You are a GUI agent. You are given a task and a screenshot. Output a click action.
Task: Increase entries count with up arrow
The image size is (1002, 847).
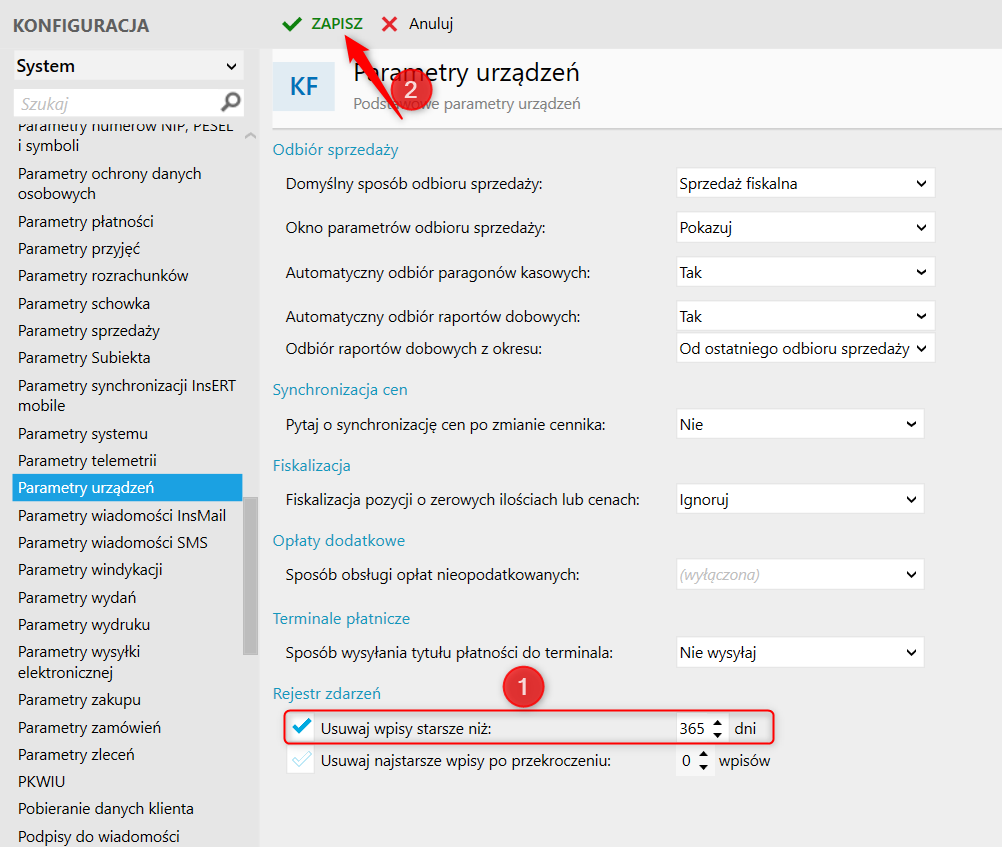coord(704,755)
